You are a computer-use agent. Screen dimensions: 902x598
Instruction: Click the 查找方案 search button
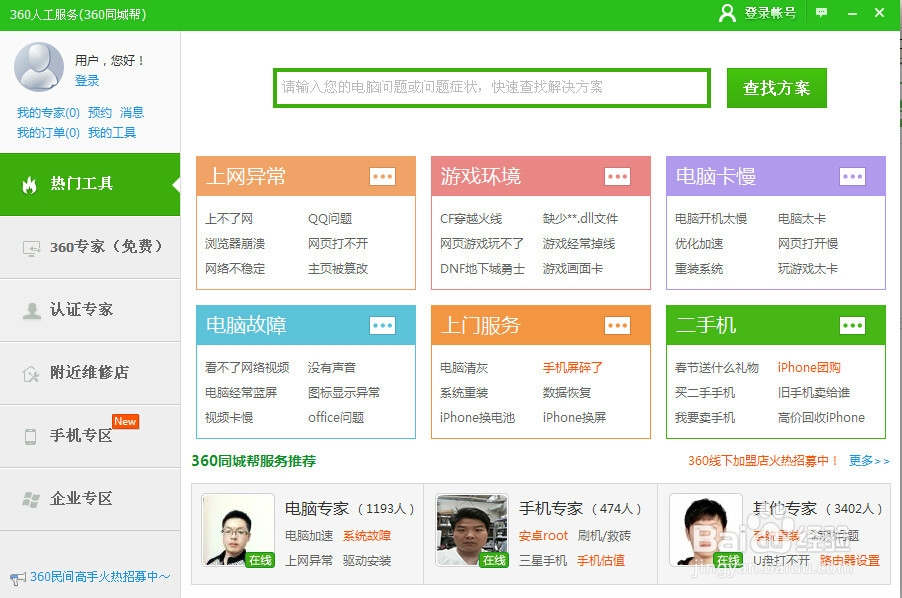pos(775,88)
